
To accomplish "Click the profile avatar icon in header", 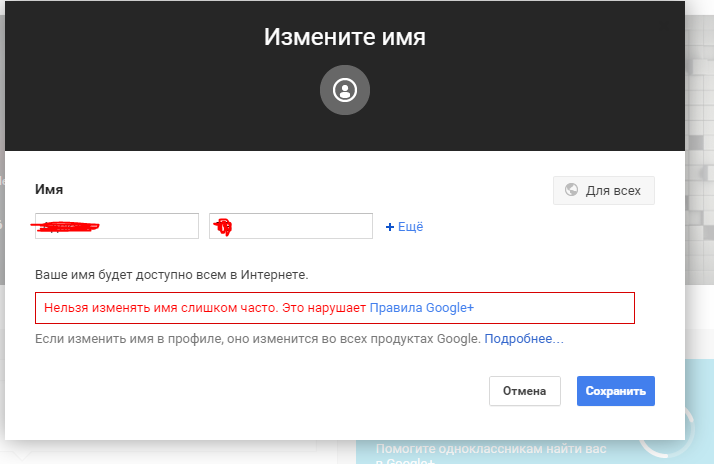I will (345, 90).
